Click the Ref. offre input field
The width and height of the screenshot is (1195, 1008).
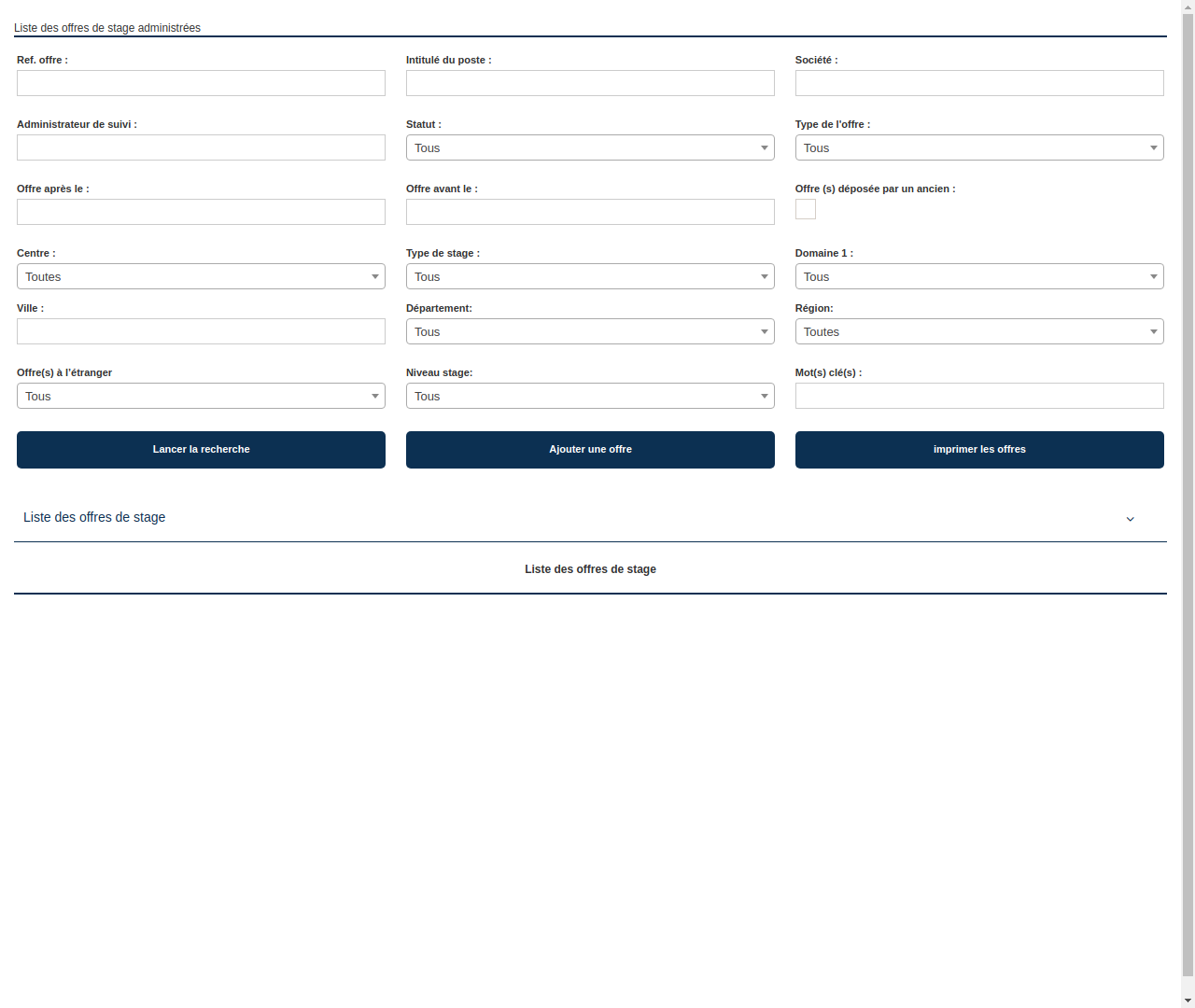point(201,83)
